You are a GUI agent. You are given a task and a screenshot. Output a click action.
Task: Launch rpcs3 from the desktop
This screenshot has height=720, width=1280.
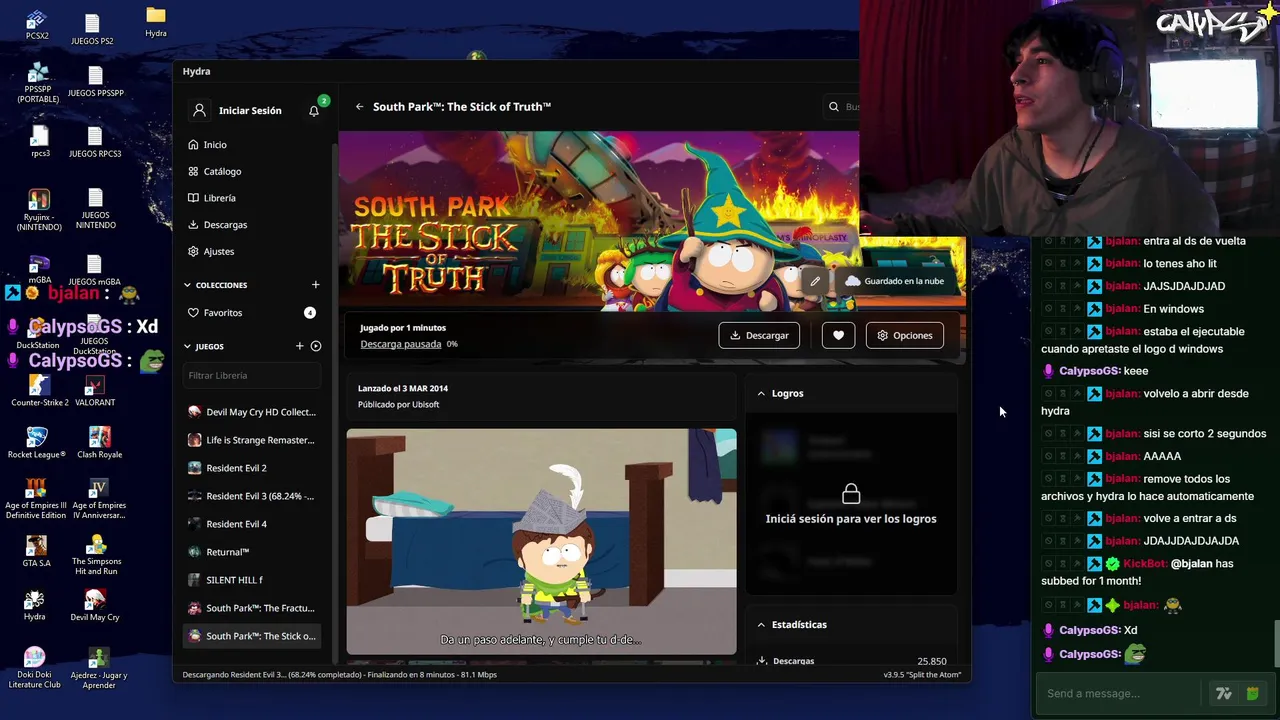pos(40,142)
